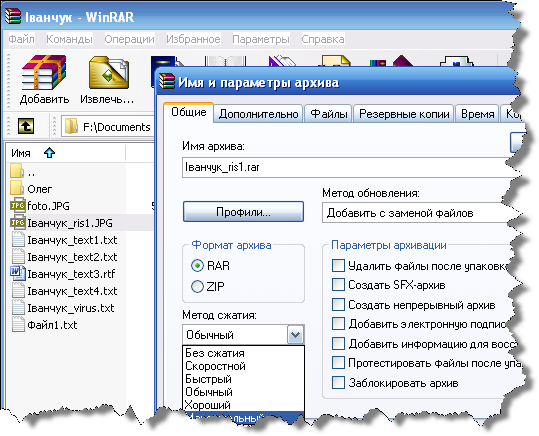
Task: Select file Іванчук_virus.txt
Action: click(x=70, y=308)
